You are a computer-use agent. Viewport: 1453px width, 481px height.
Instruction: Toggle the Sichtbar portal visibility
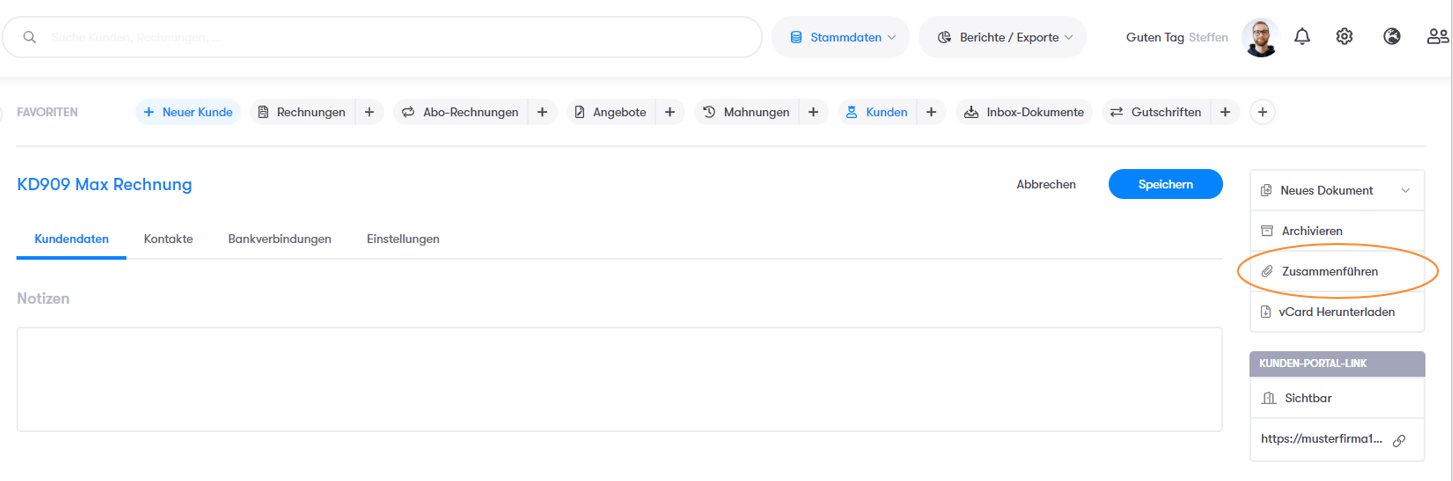[1337, 398]
